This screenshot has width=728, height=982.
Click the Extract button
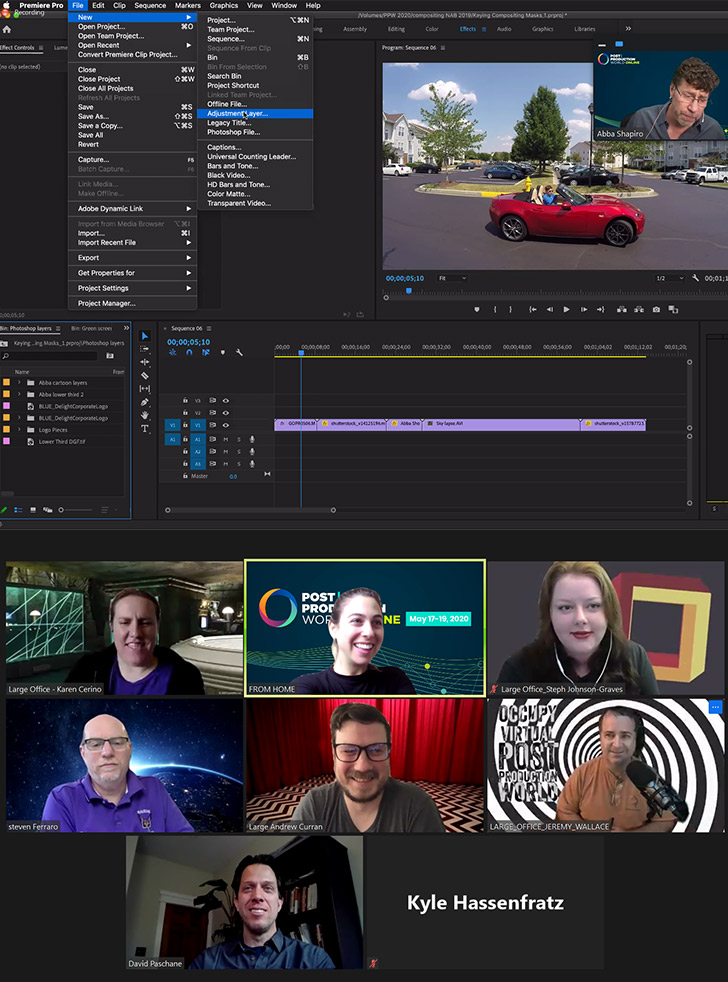pos(638,309)
